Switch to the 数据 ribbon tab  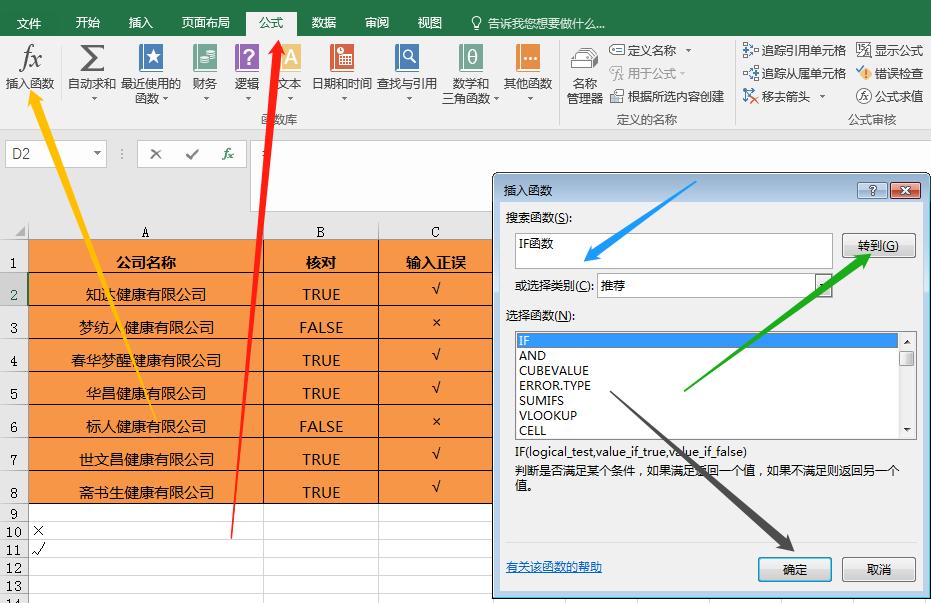pyautogui.click(x=323, y=21)
